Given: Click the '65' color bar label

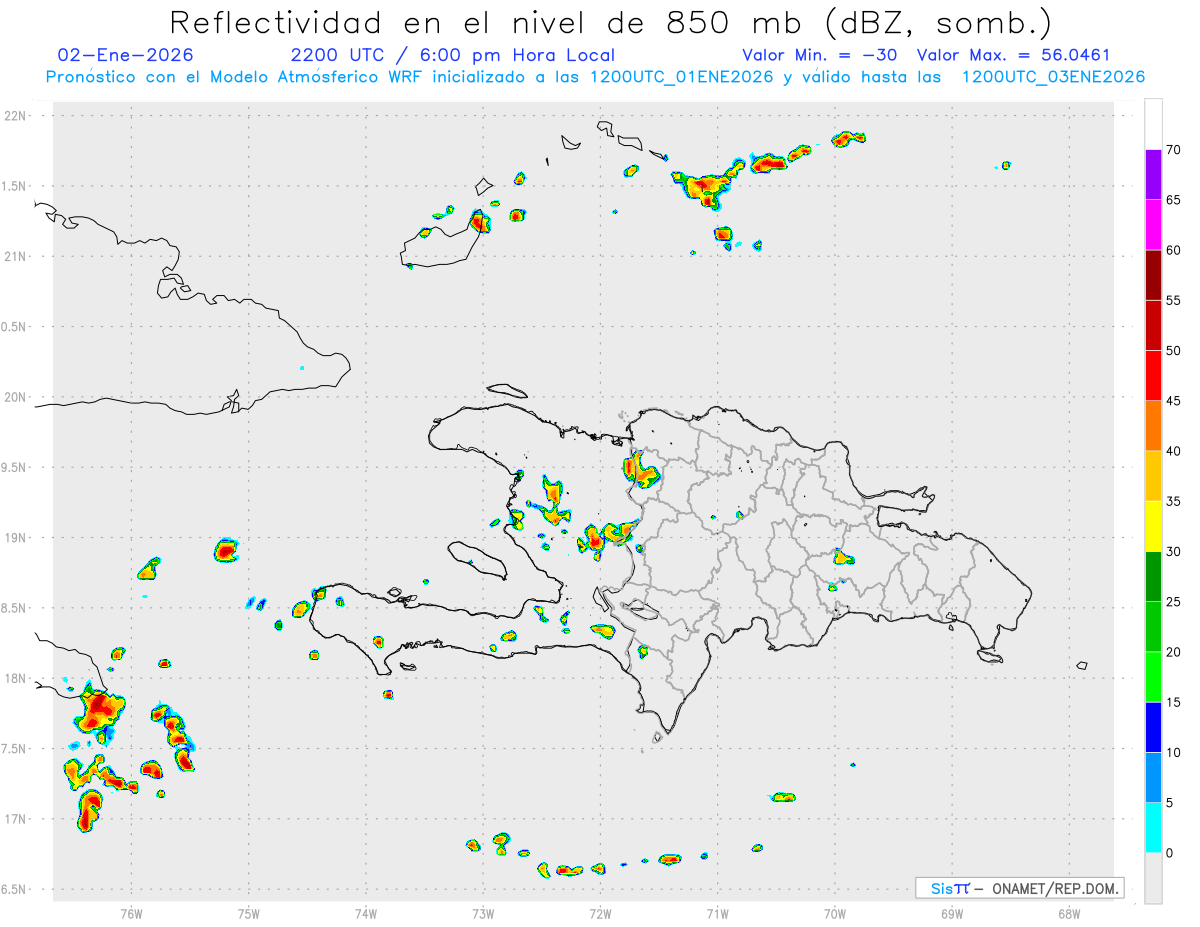Looking at the screenshot, I should (x=1174, y=200).
